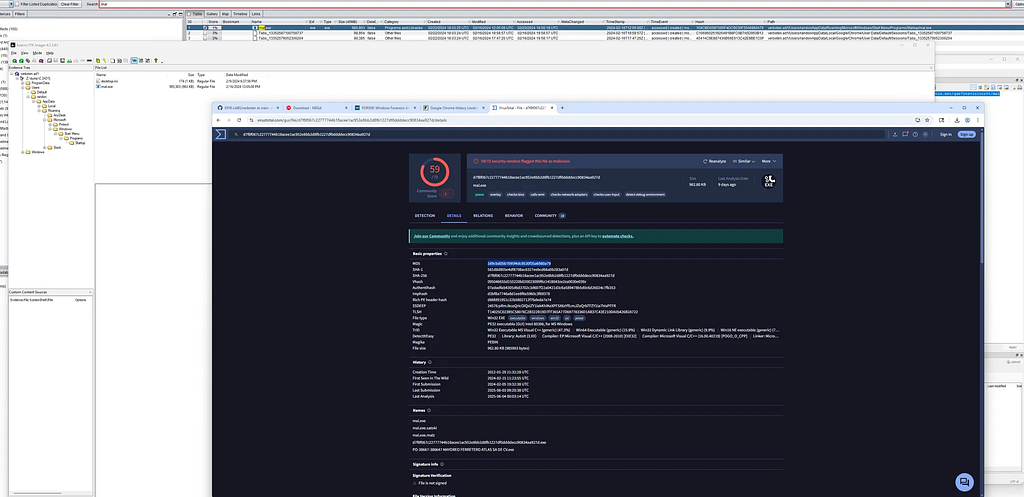Select the Startup folder in Evidence Tree
Viewport: 1024px width, 497px height.
tap(78, 142)
